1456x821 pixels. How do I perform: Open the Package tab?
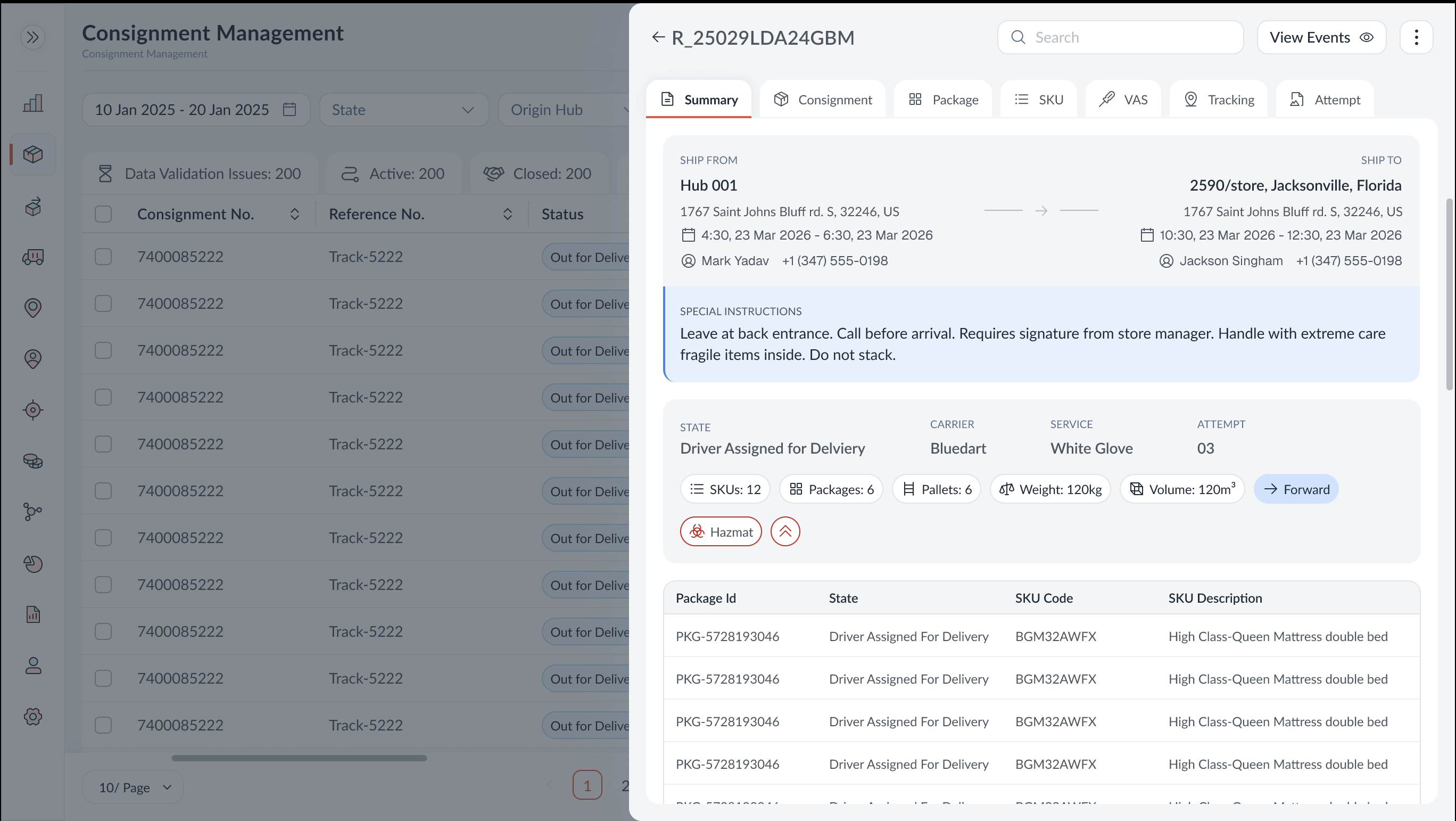tap(943, 99)
